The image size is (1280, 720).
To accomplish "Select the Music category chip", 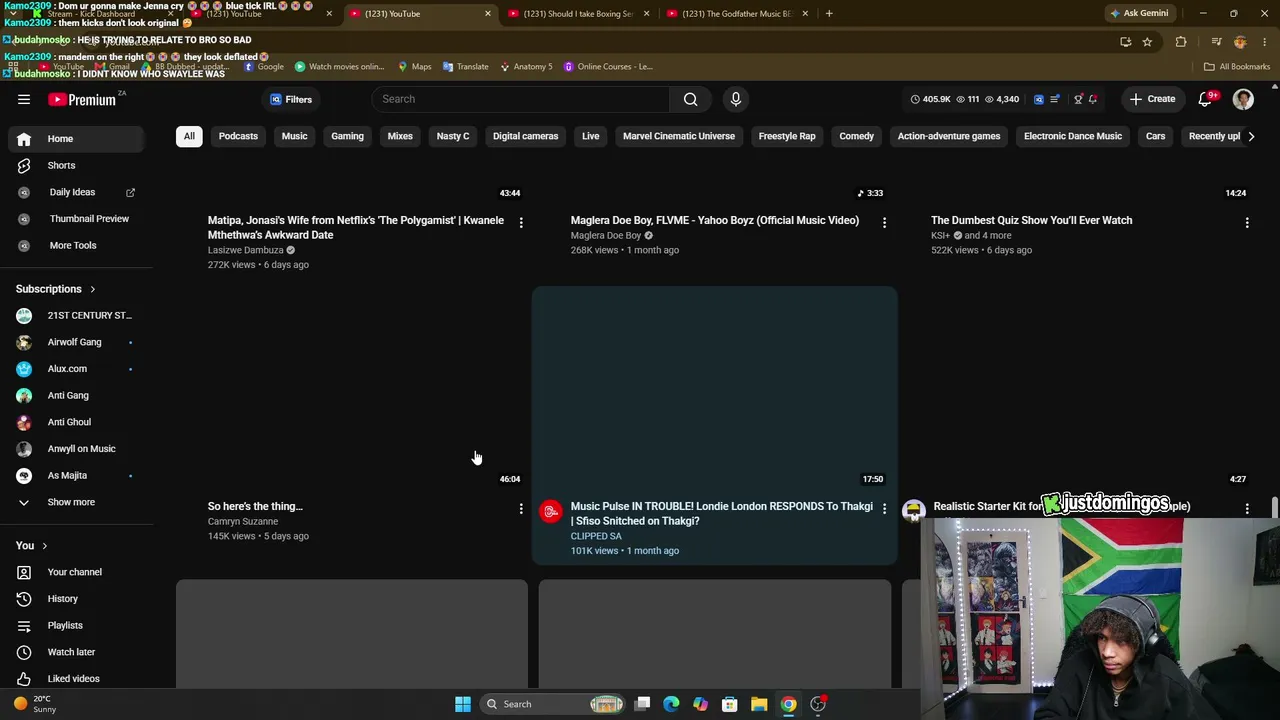I will click(x=294, y=136).
